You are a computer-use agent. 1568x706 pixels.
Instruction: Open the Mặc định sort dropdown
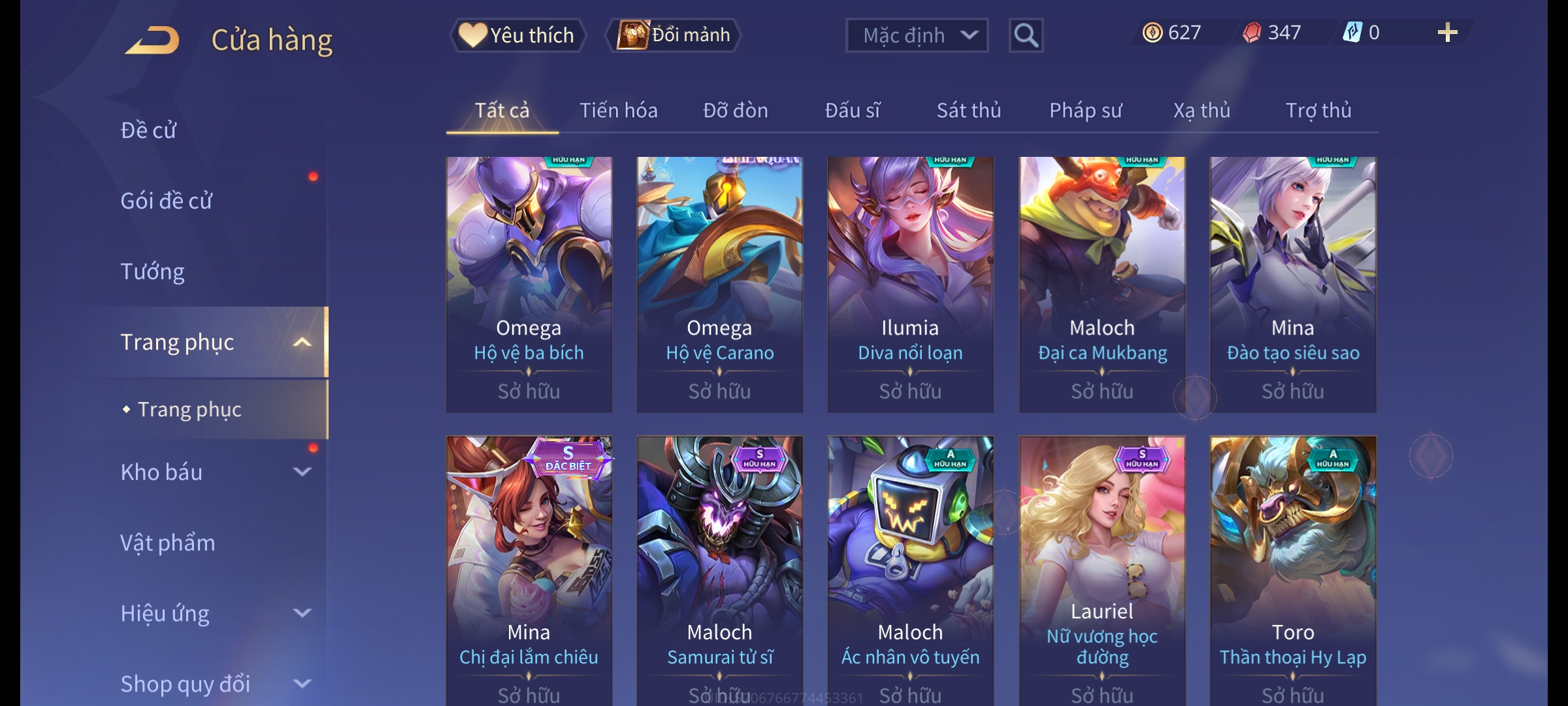pos(917,35)
